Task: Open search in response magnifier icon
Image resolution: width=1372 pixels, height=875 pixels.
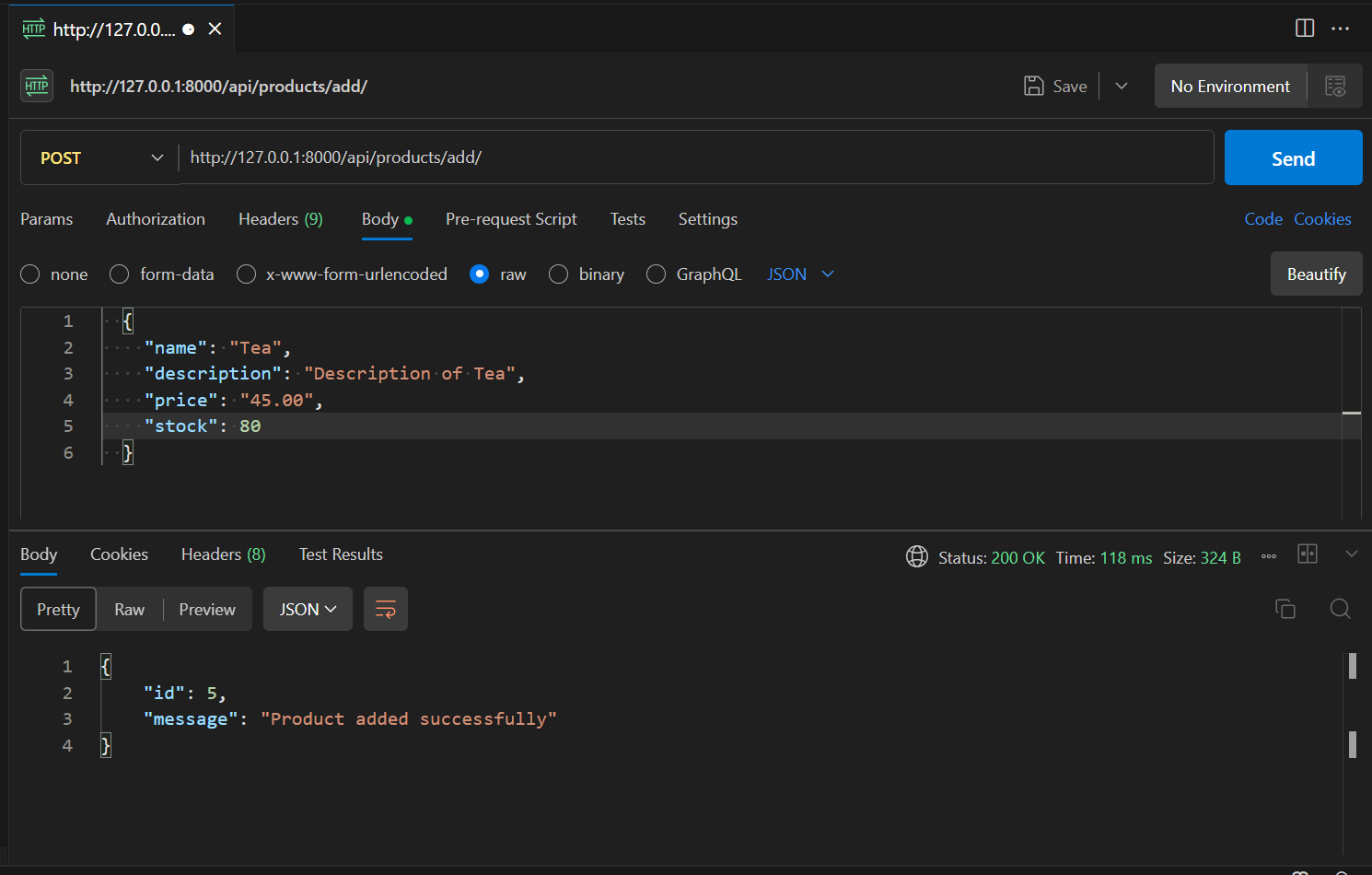Action: 1341,609
